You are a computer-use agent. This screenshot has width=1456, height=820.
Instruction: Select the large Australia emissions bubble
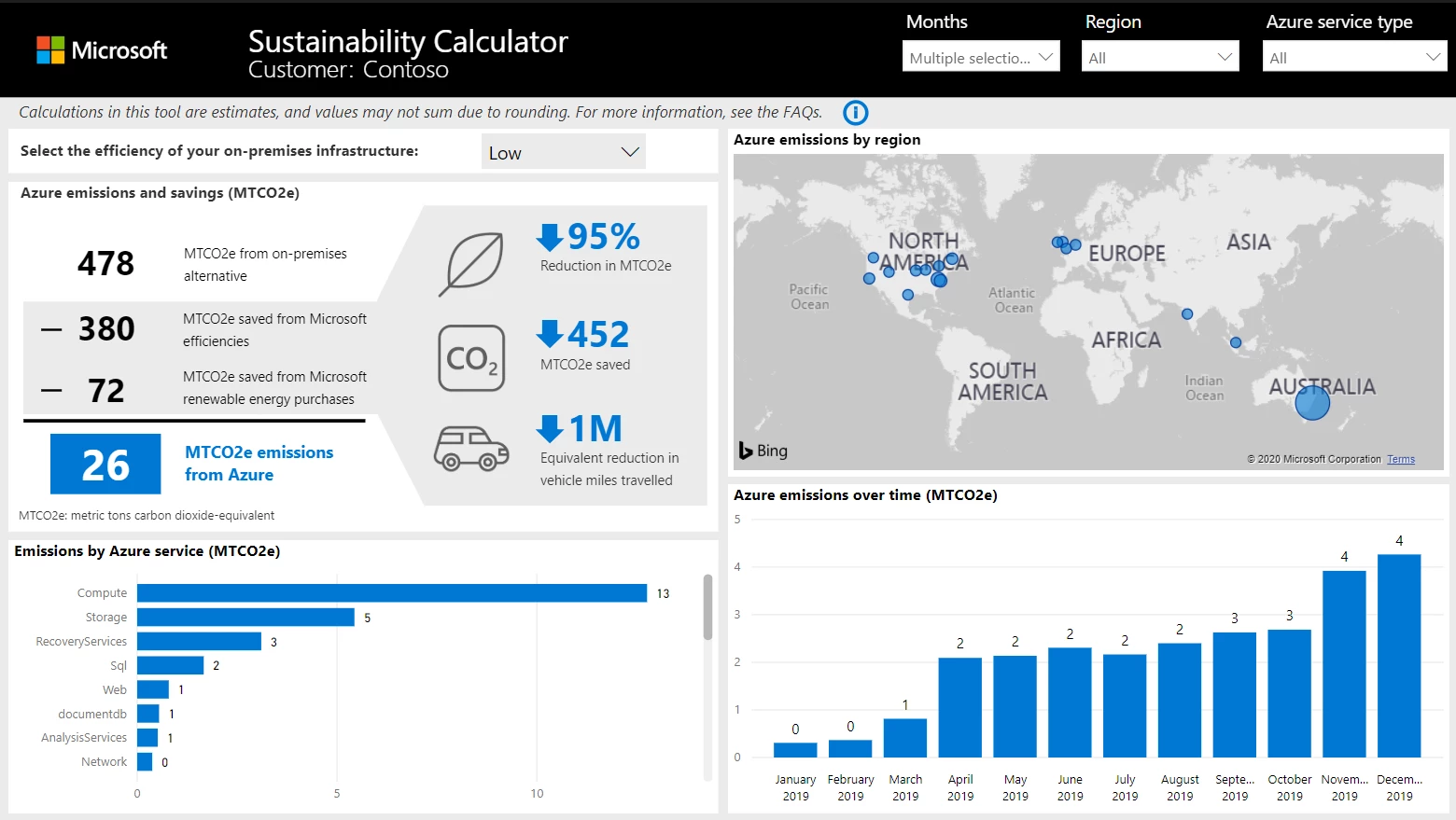click(x=1312, y=403)
